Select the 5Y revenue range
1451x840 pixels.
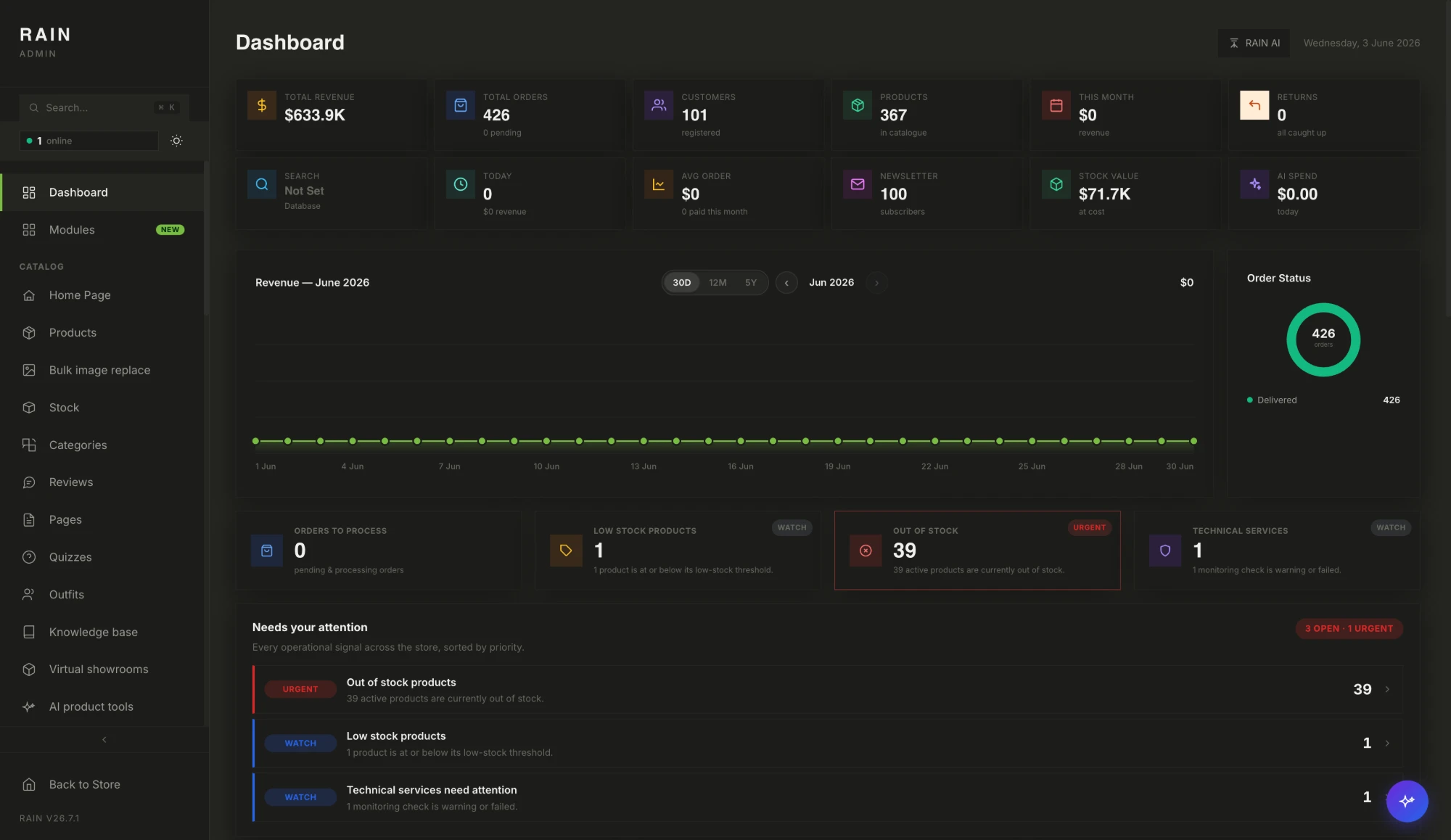click(x=751, y=283)
